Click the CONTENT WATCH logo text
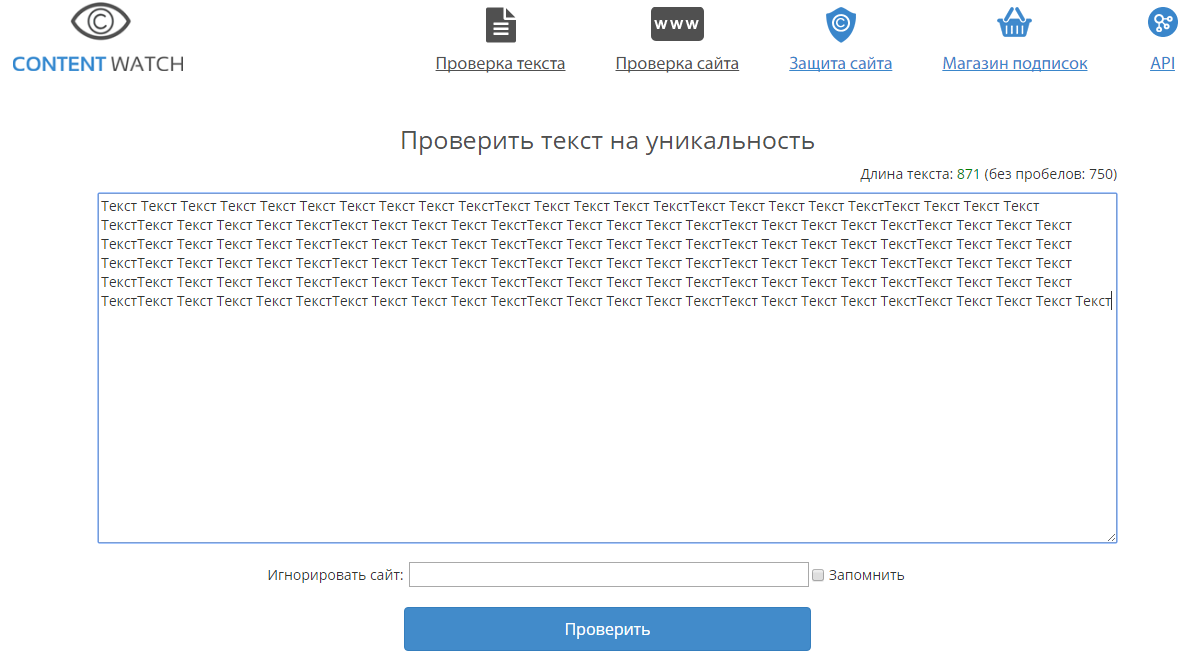The width and height of the screenshot is (1201, 657). coord(98,64)
